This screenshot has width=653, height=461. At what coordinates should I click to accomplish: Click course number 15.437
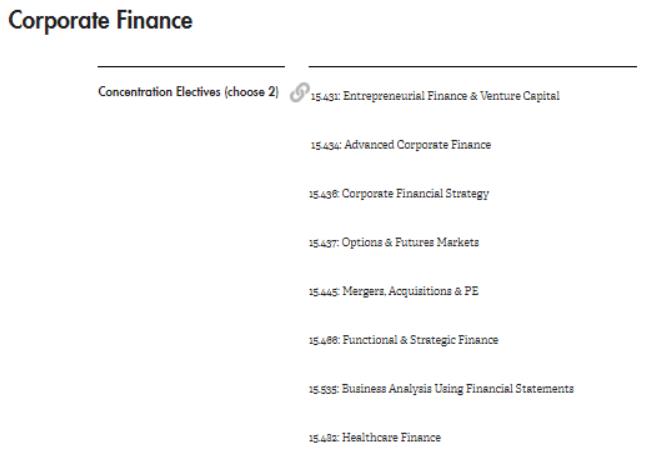324,243
